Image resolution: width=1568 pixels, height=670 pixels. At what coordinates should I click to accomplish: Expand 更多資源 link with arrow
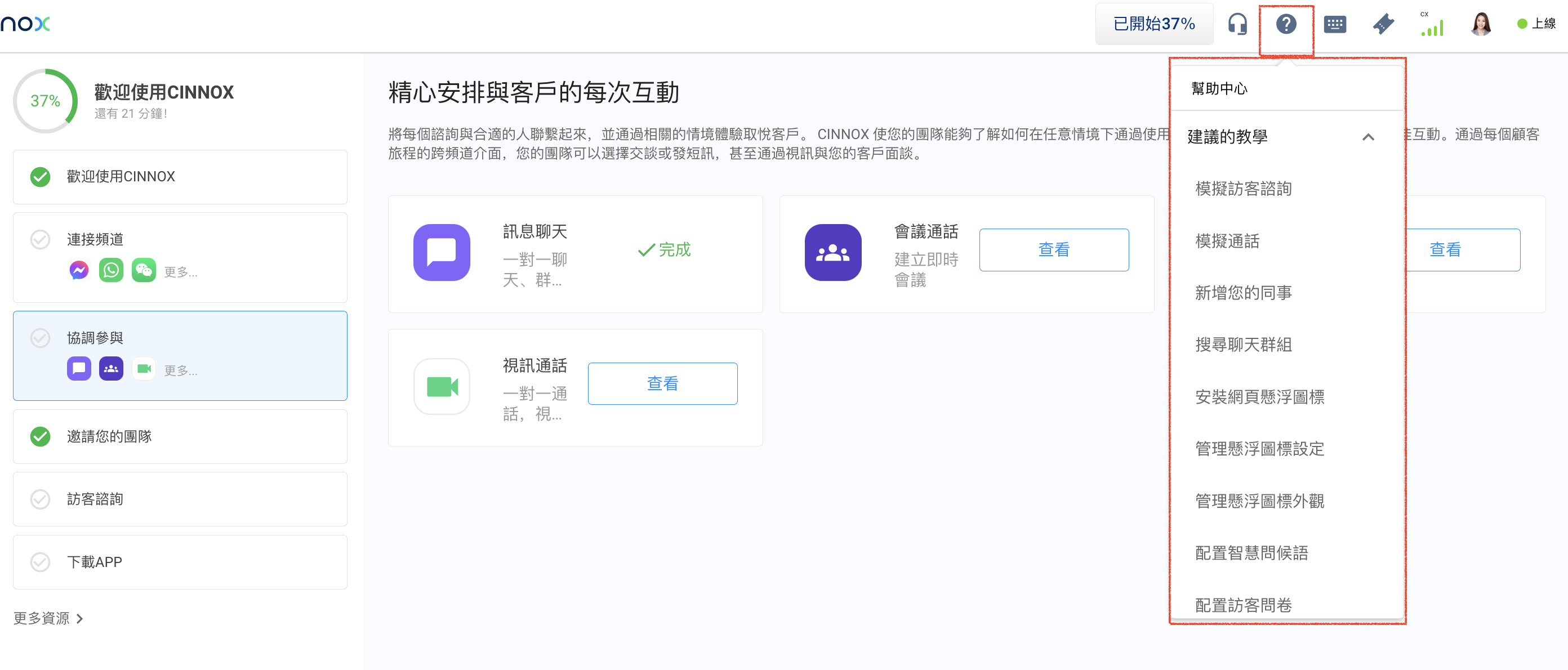[x=48, y=618]
